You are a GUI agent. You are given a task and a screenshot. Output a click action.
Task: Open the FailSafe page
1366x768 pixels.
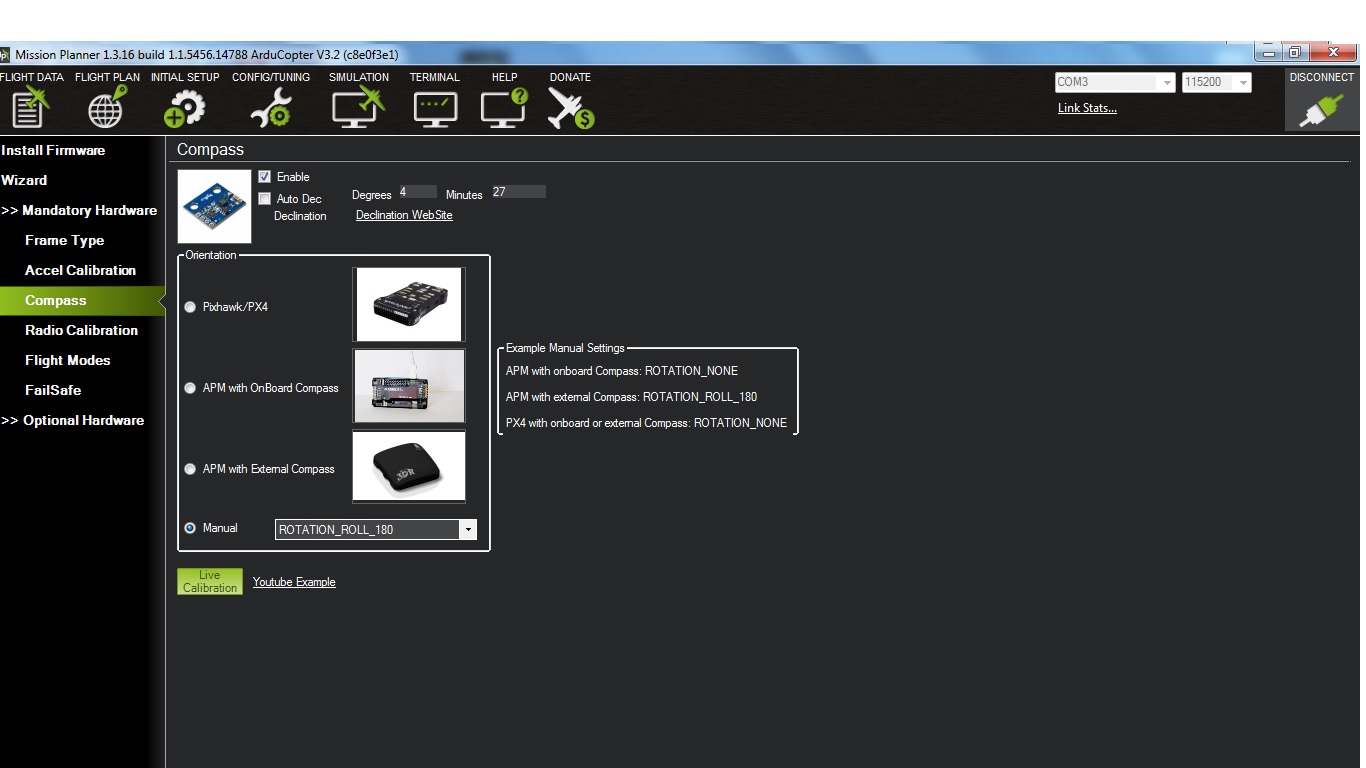coord(52,390)
